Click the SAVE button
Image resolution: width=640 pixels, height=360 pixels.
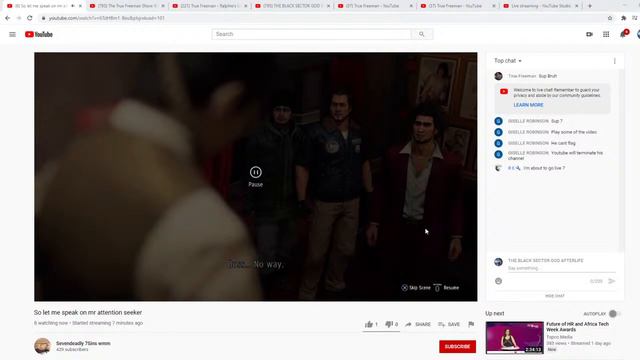449,324
